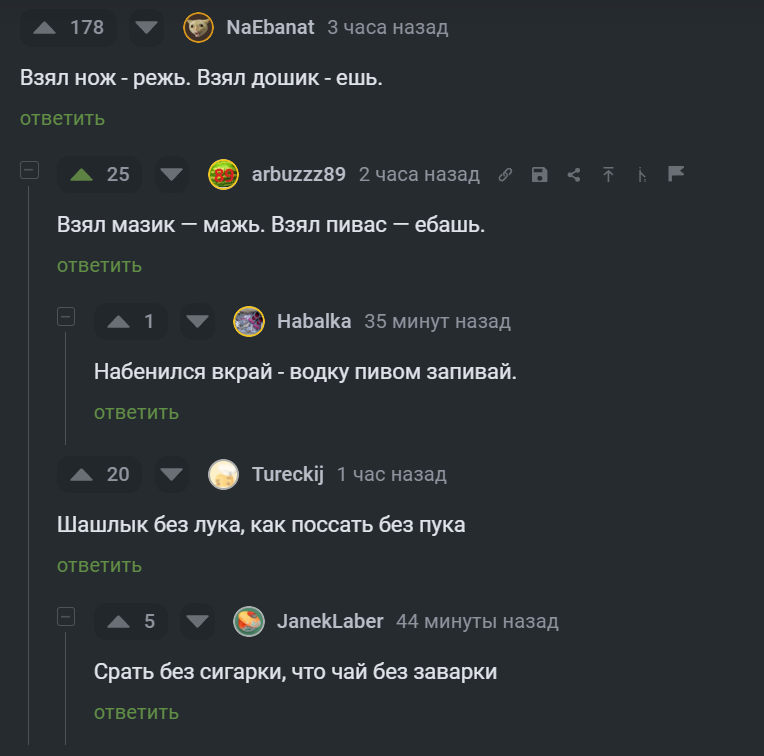This screenshot has width=764, height=756.
Task: Click arbuzzz89's avatar picture
Action: pyautogui.click(x=223, y=175)
